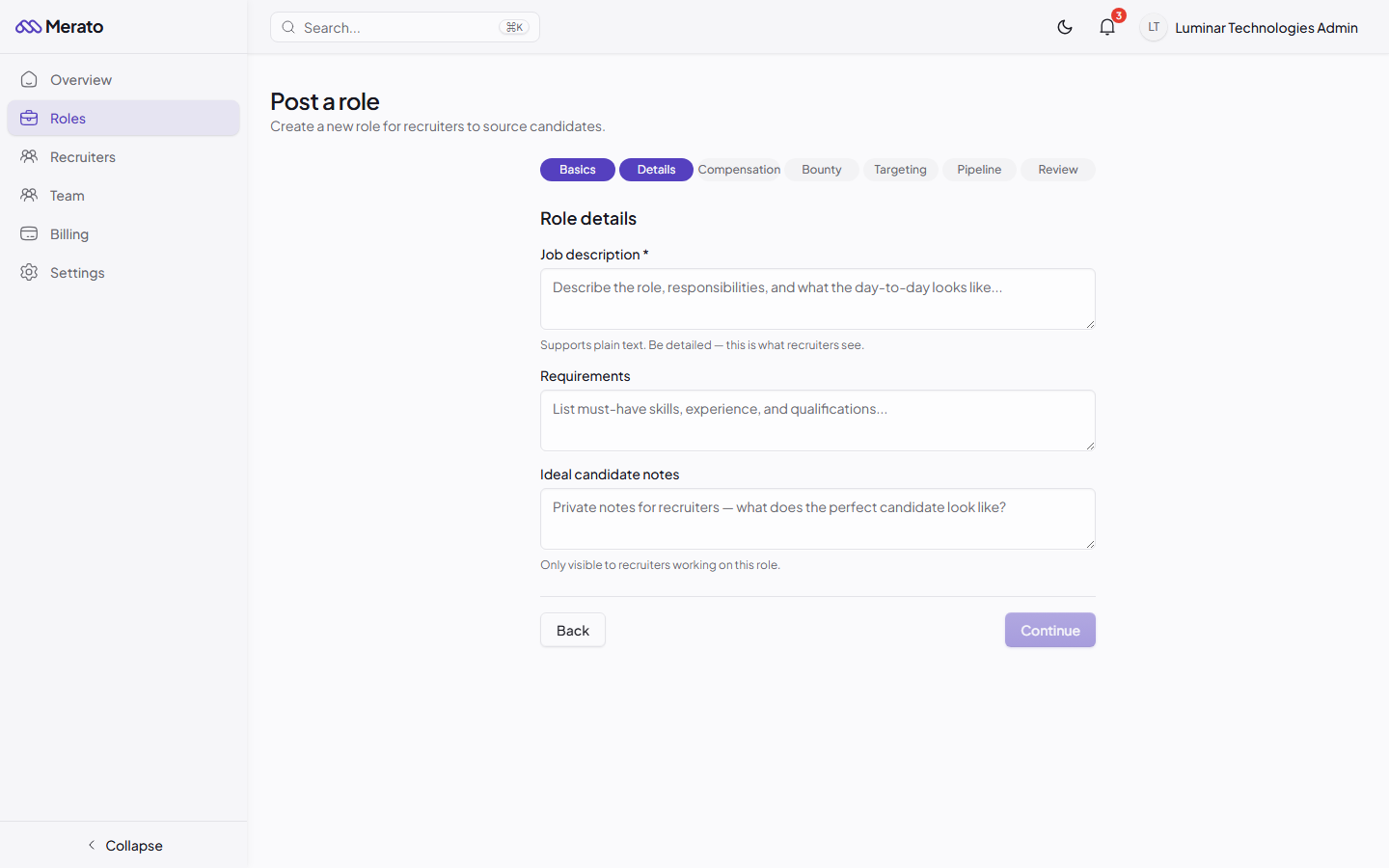Image resolution: width=1389 pixels, height=868 pixels.
Task: Click the Continue button
Action: click(1049, 630)
